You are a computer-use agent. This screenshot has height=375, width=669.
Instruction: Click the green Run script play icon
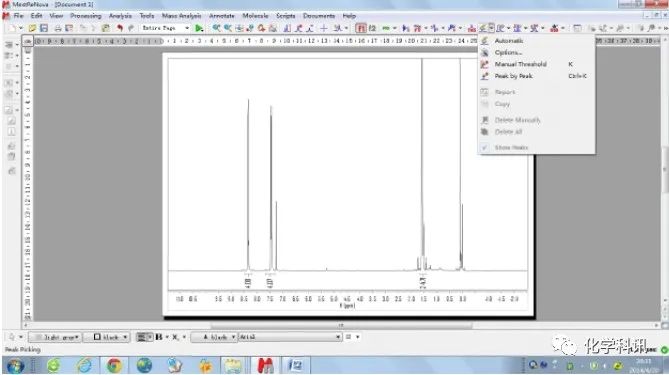click(199, 28)
